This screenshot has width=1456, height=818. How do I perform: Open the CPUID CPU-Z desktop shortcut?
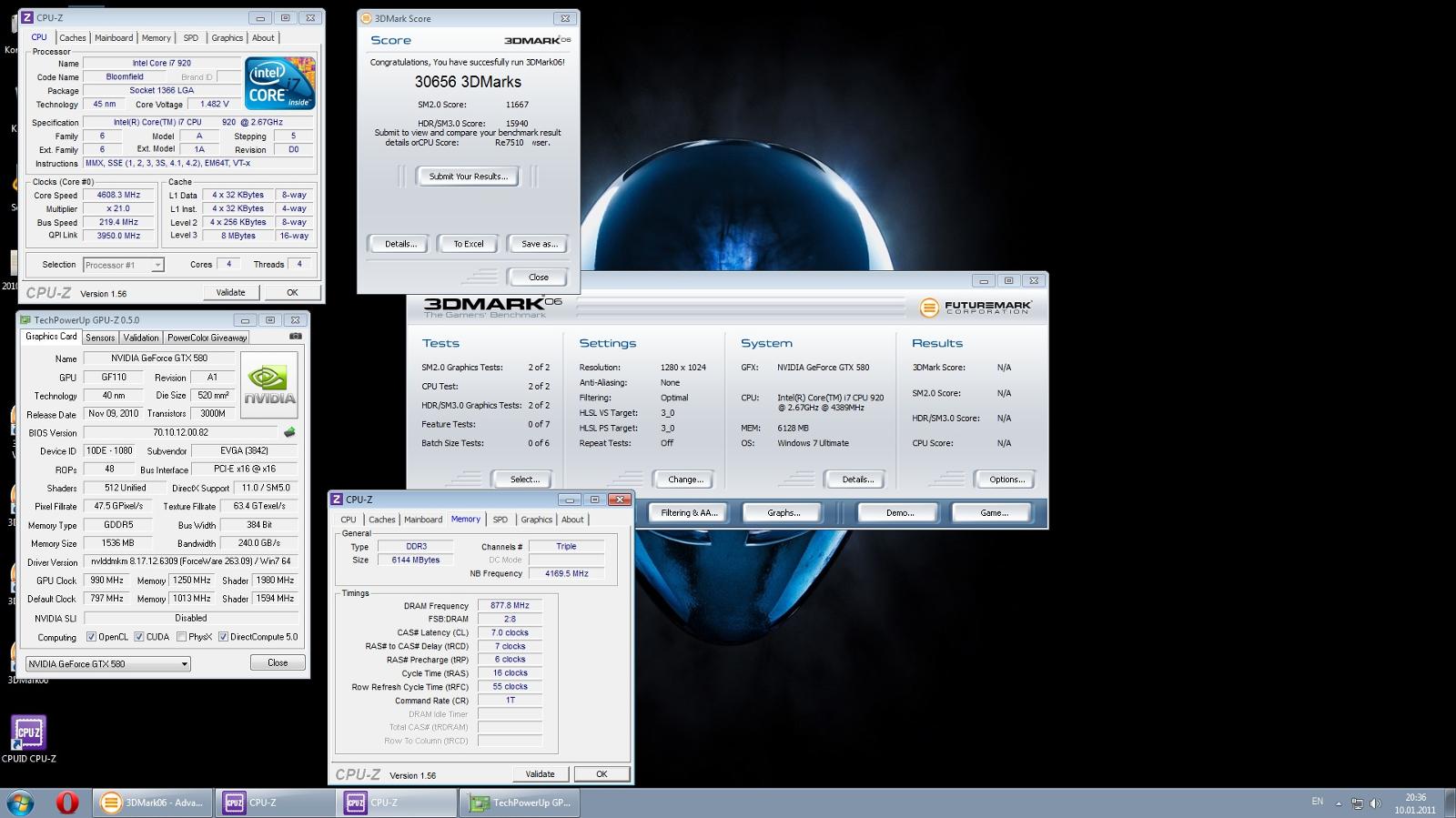click(28, 739)
